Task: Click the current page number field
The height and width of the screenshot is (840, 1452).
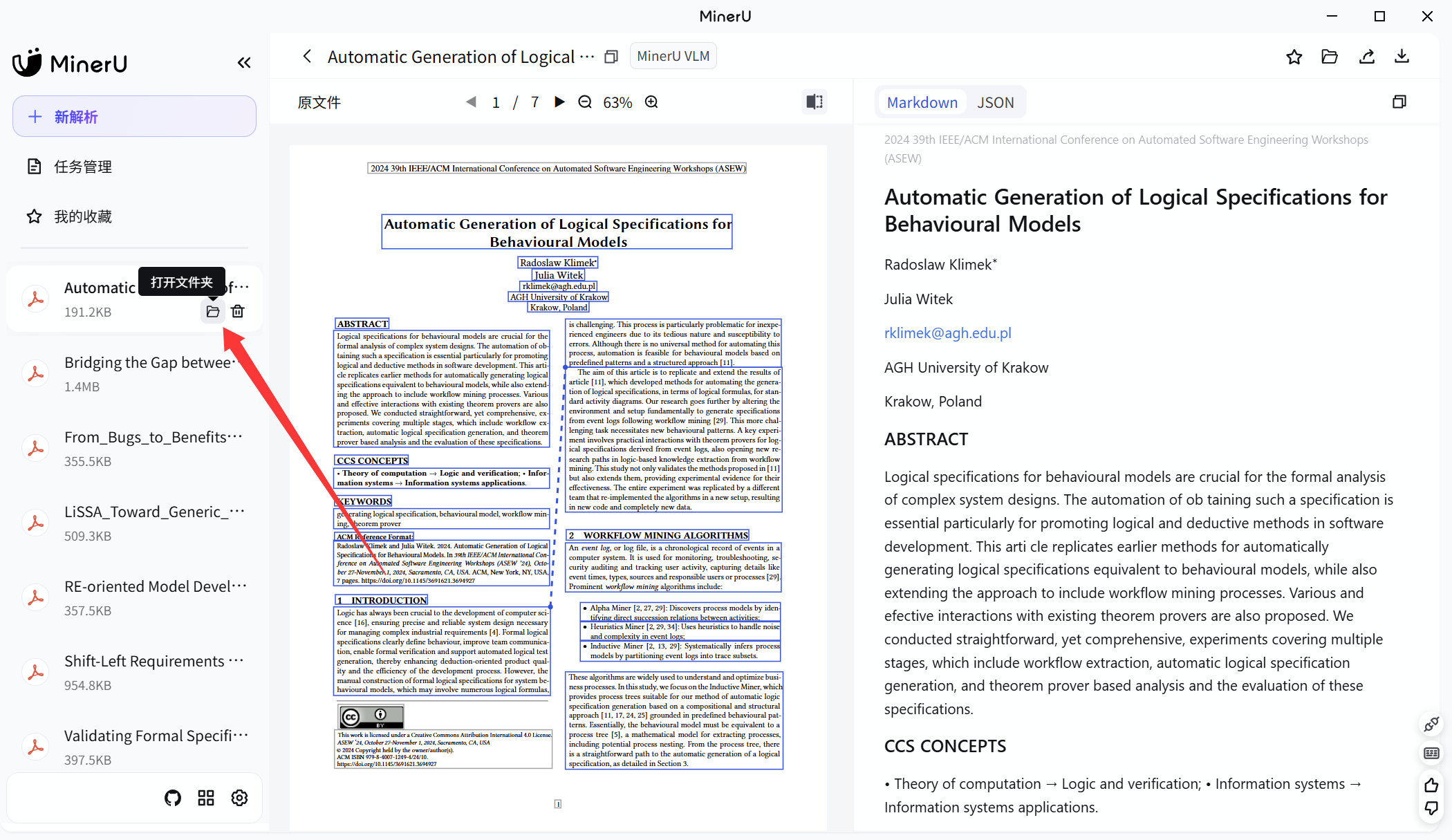Action: point(496,102)
